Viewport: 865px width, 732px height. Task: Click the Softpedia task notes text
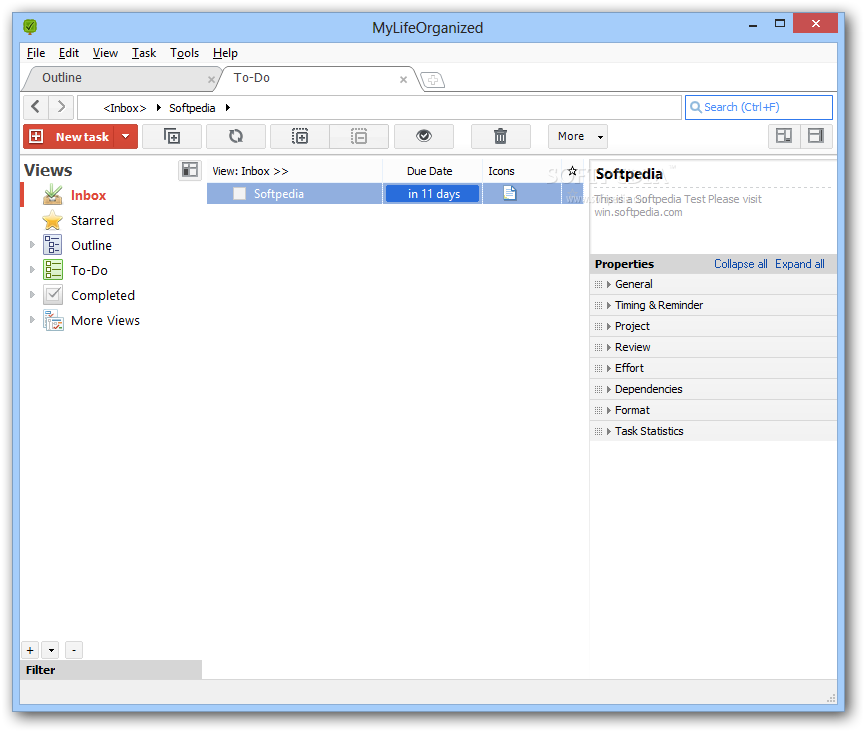click(677, 205)
